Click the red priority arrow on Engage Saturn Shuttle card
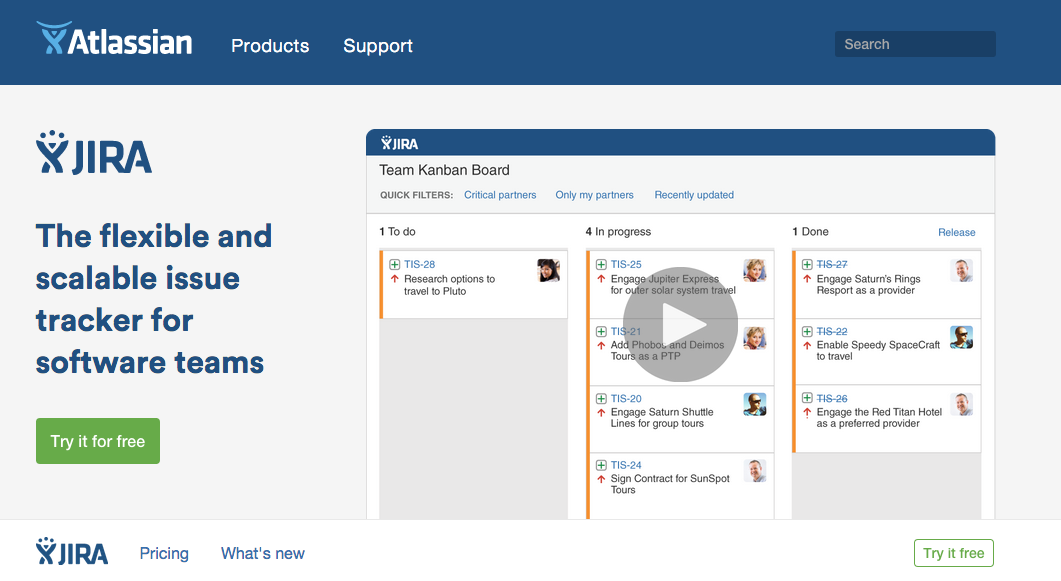Screen dimensions: 1061x581 tap(601, 412)
